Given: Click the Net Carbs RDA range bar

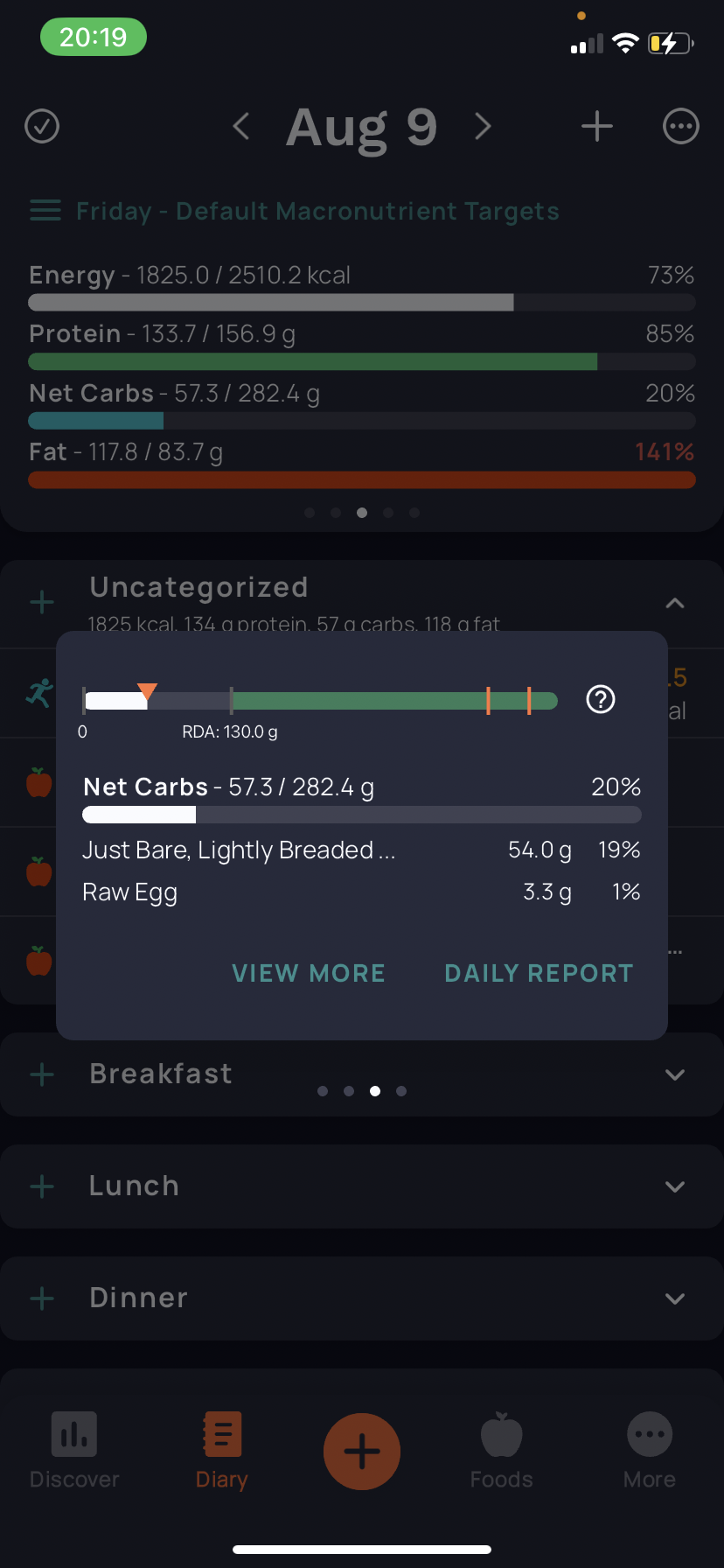Looking at the screenshot, I should [x=320, y=700].
